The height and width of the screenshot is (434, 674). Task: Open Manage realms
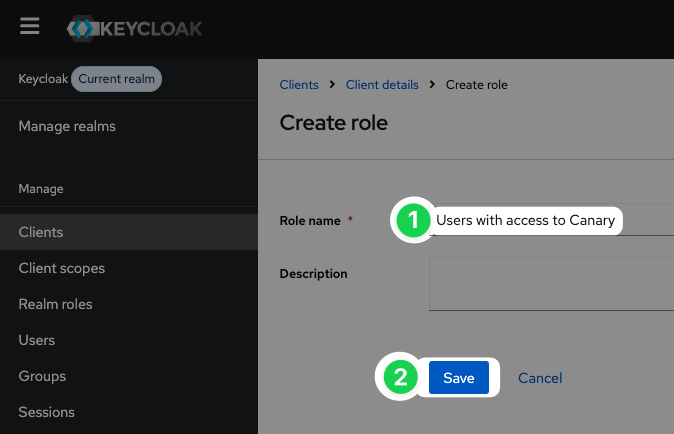click(x=67, y=126)
